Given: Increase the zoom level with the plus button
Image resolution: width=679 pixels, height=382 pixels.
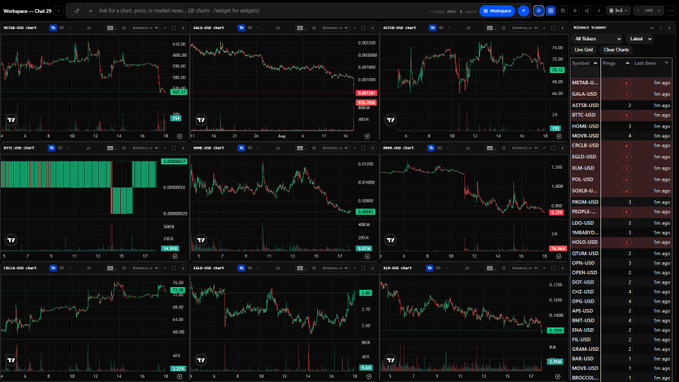Looking at the screenshot, I should (x=659, y=11).
